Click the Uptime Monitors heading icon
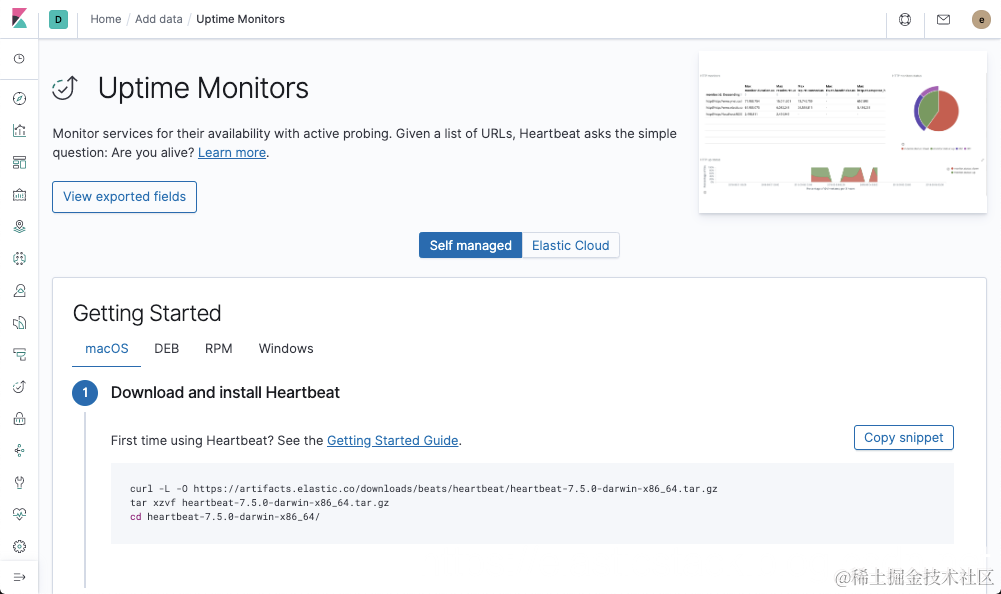1001x594 pixels. point(65,88)
